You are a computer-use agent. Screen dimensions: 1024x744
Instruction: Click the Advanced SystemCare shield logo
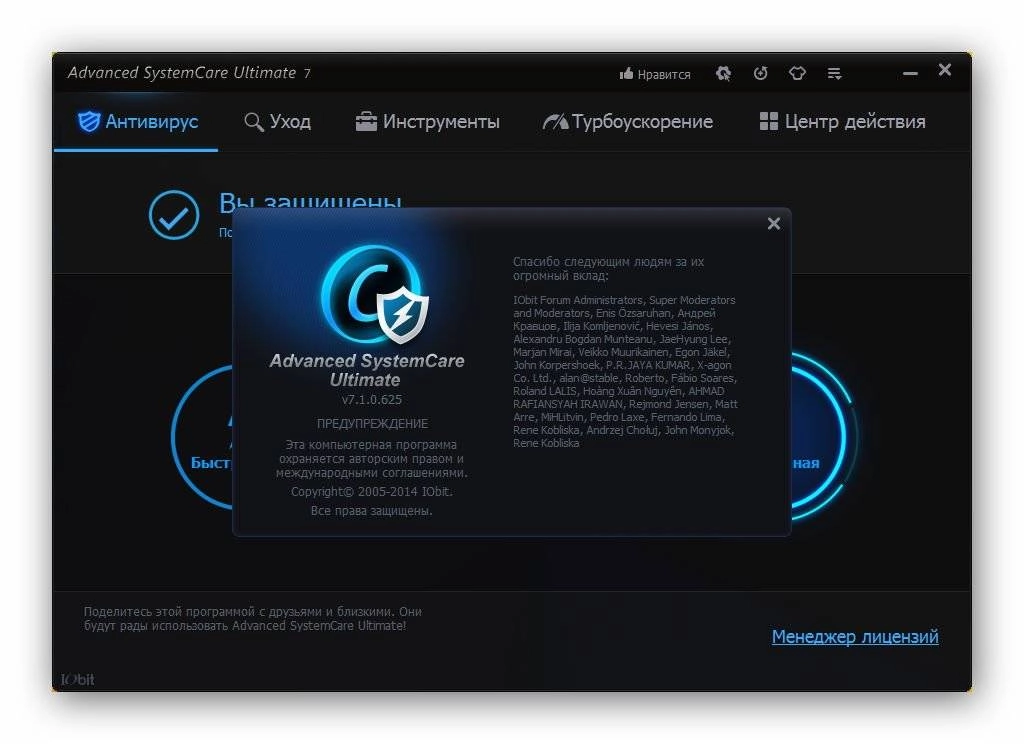[x=374, y=295]
